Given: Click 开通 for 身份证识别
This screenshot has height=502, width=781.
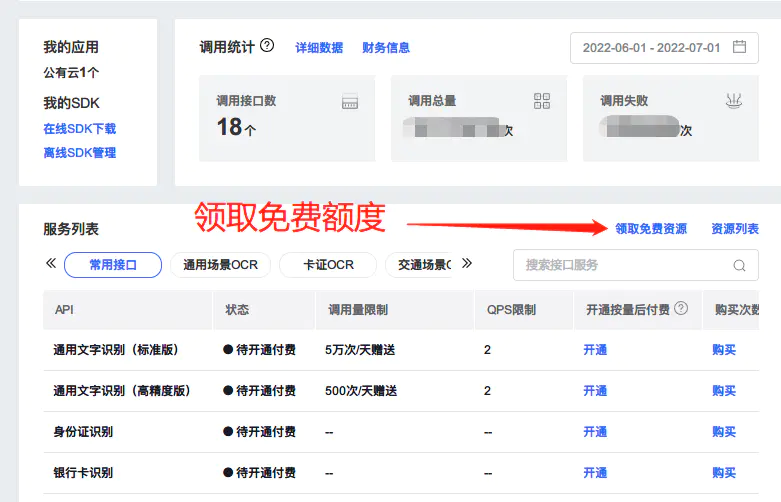Looking at the screenshot, I should (x=595, y=432).
